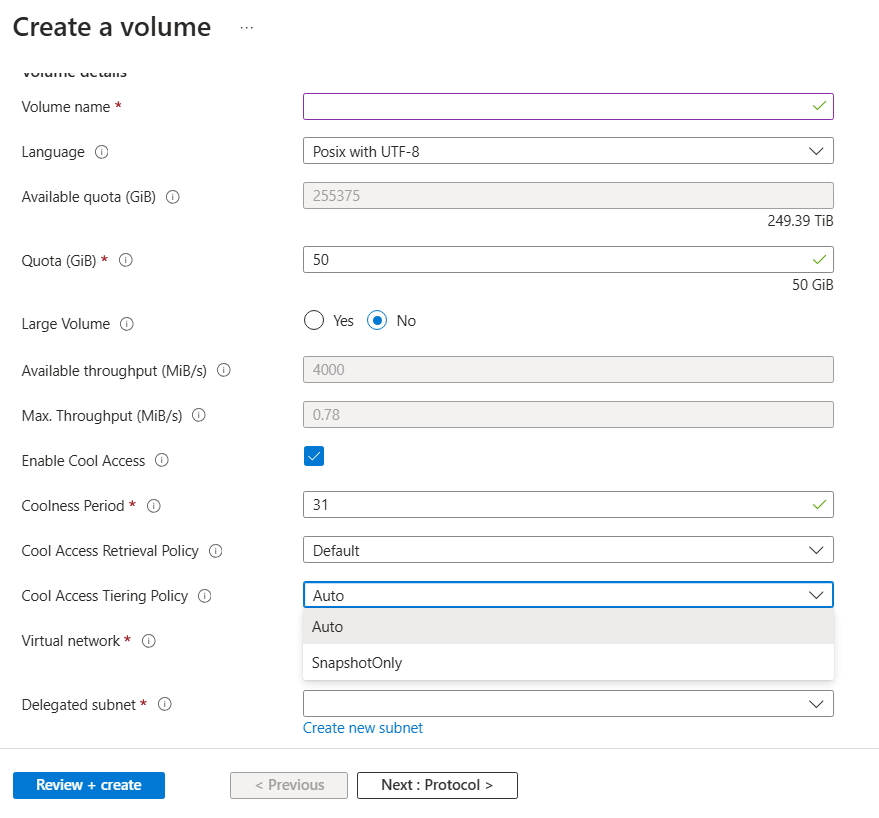Click info icon beside Available quota
Screen dimensions: 879x818
coord(172,197)
